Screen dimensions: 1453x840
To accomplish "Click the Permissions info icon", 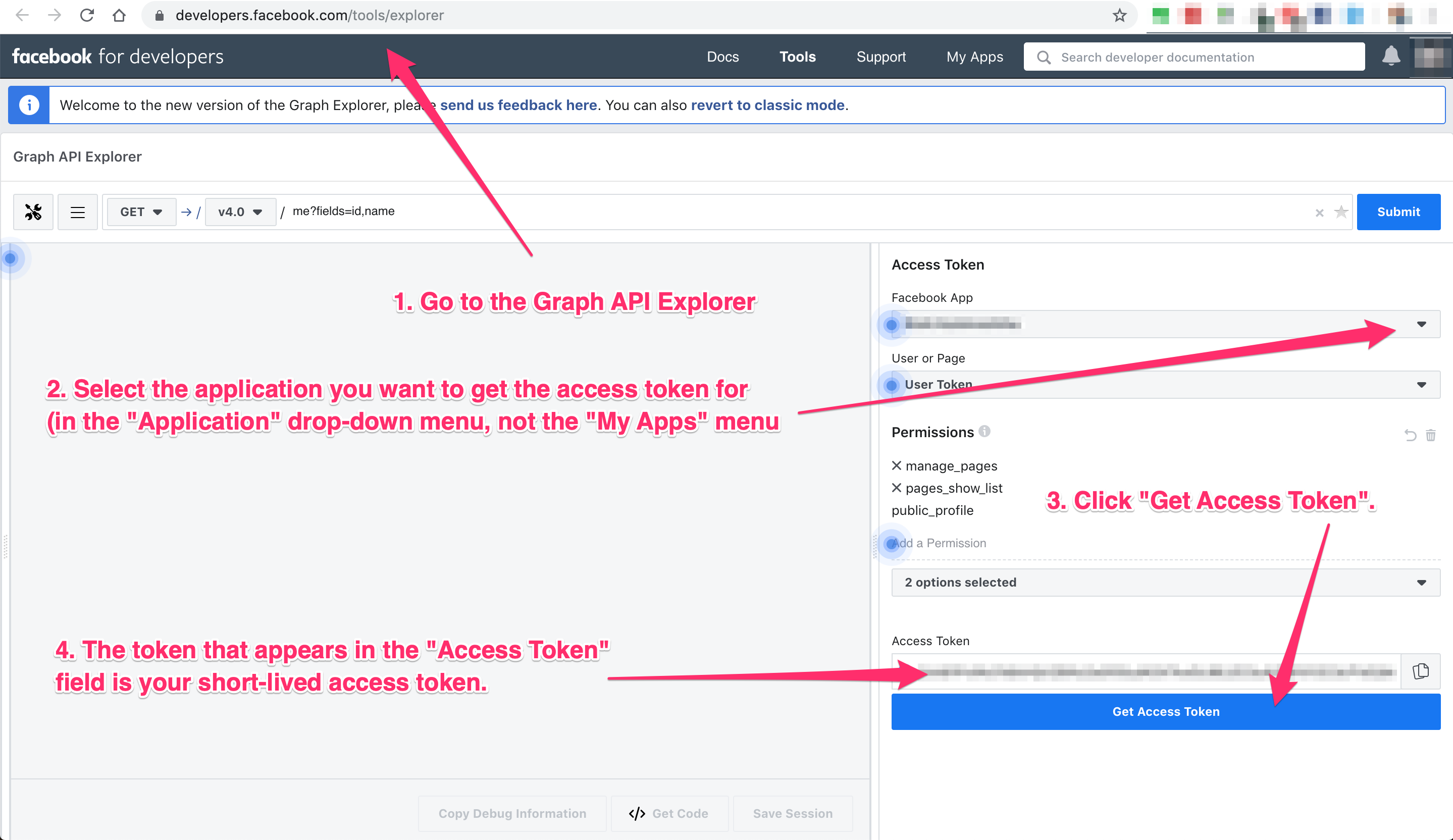I will [985, 431].
